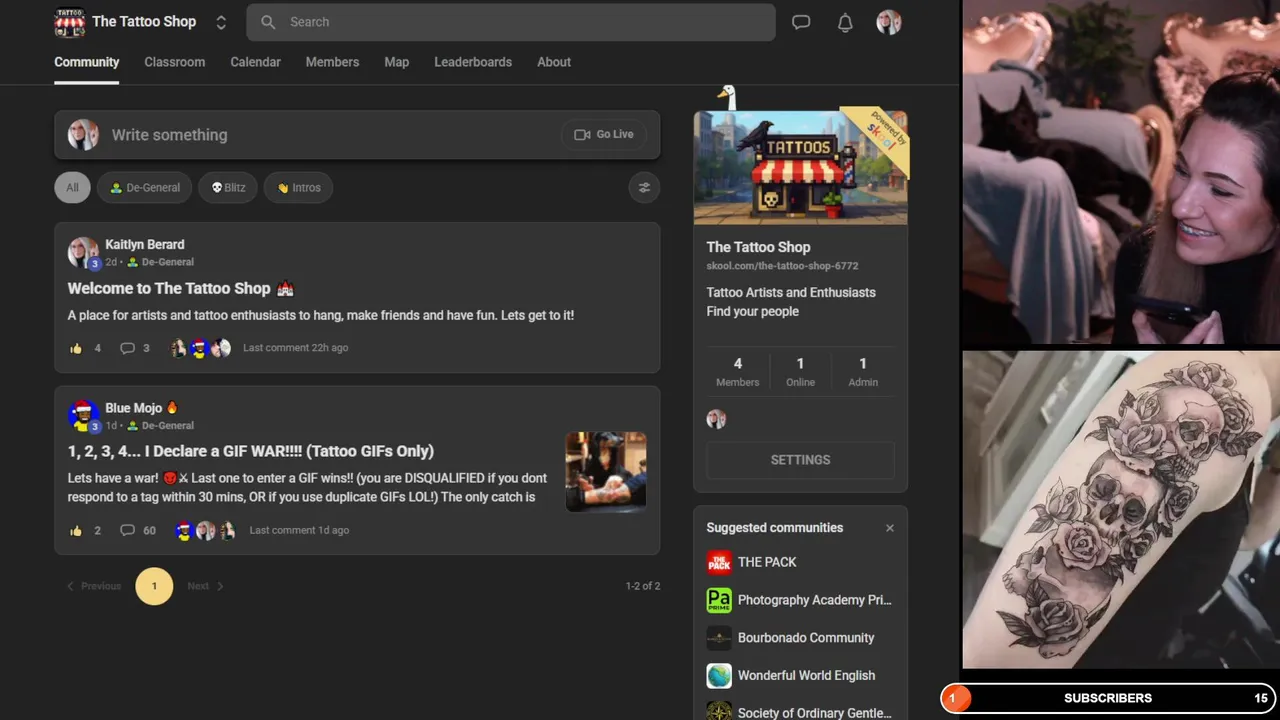Expand the community switcher arrows
The height and width of the screenshot is (720, 1280).
[x=221, y=22]
